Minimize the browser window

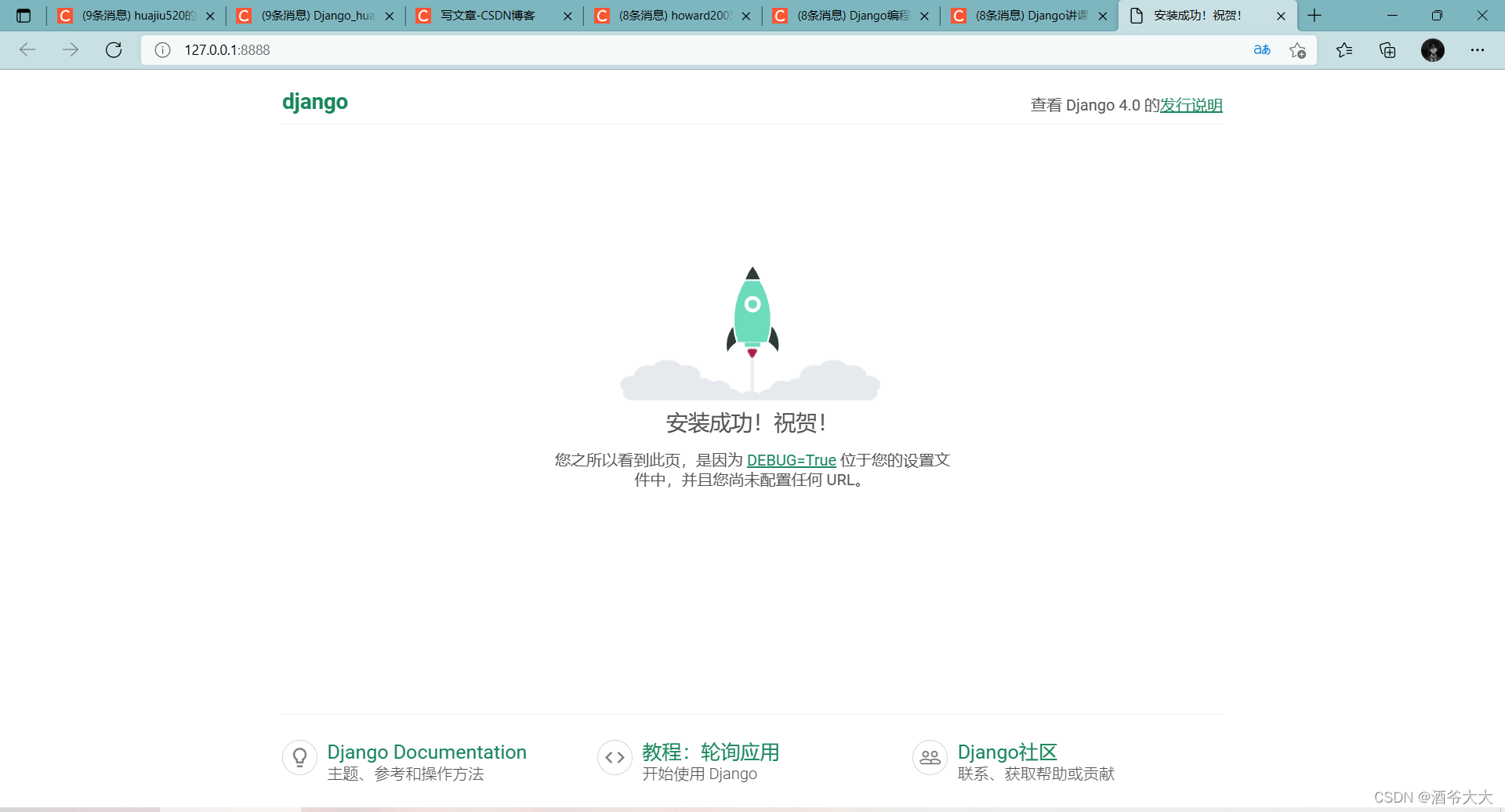[x=1392, y=16]
